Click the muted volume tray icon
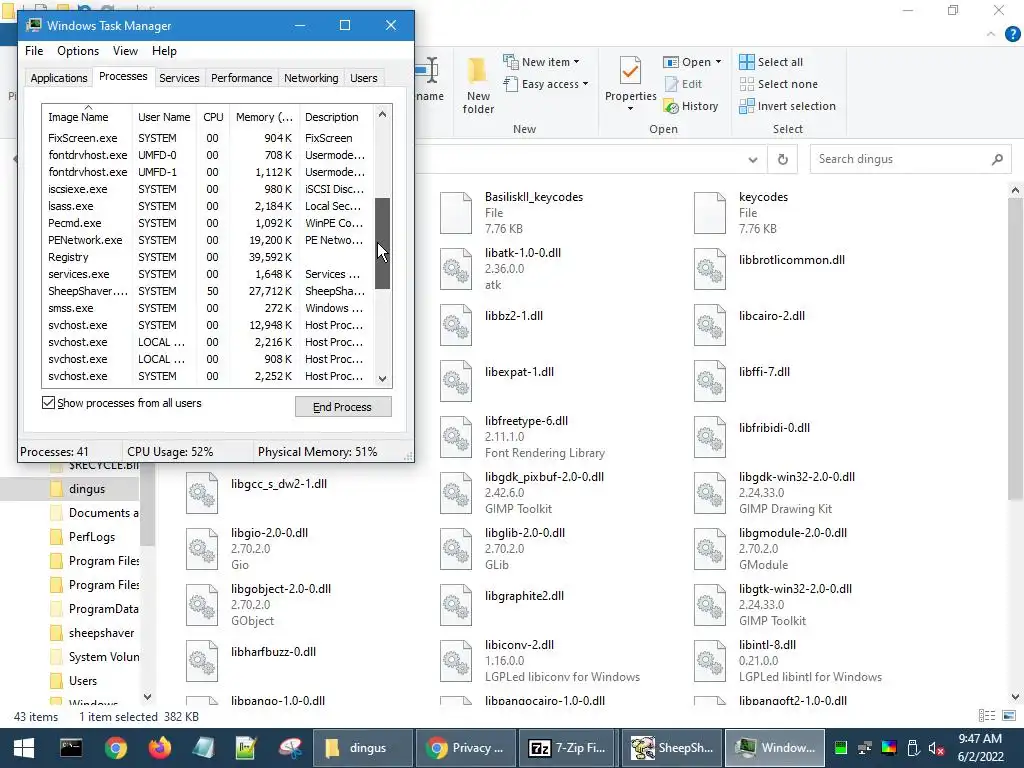 tap(936, 748)
